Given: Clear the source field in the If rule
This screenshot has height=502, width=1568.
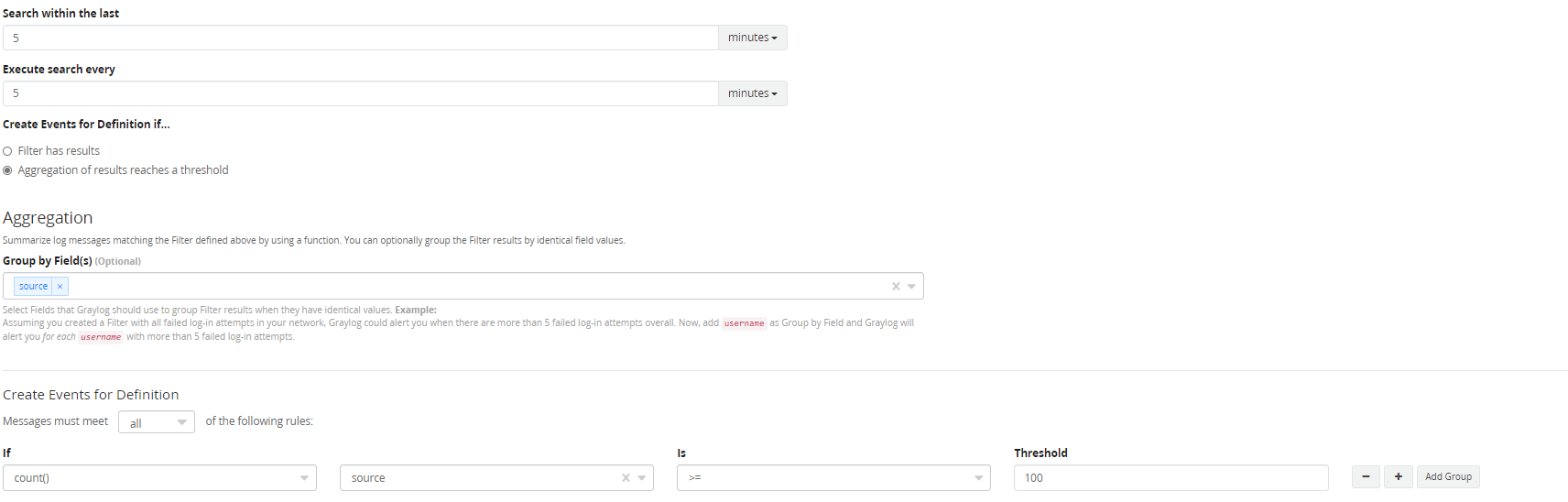Looking at the screenshot, I should pyautogui.click(x=626, y=478).
